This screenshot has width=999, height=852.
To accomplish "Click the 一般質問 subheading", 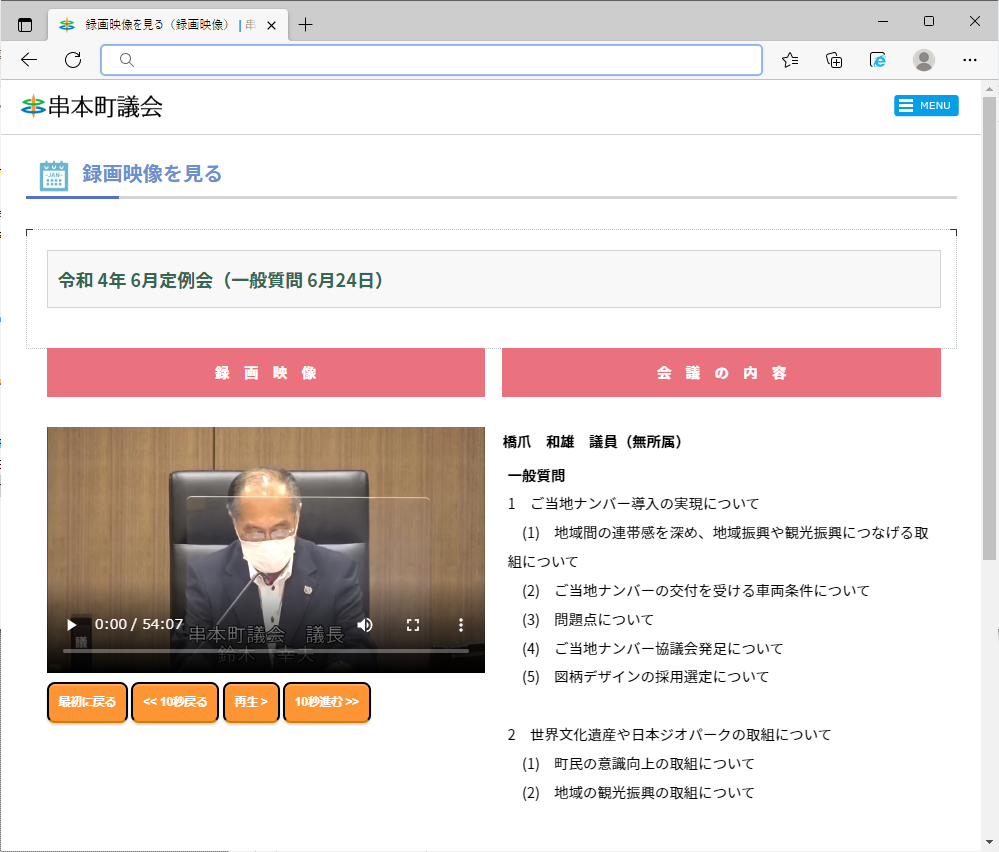I will tap(536, 475).
